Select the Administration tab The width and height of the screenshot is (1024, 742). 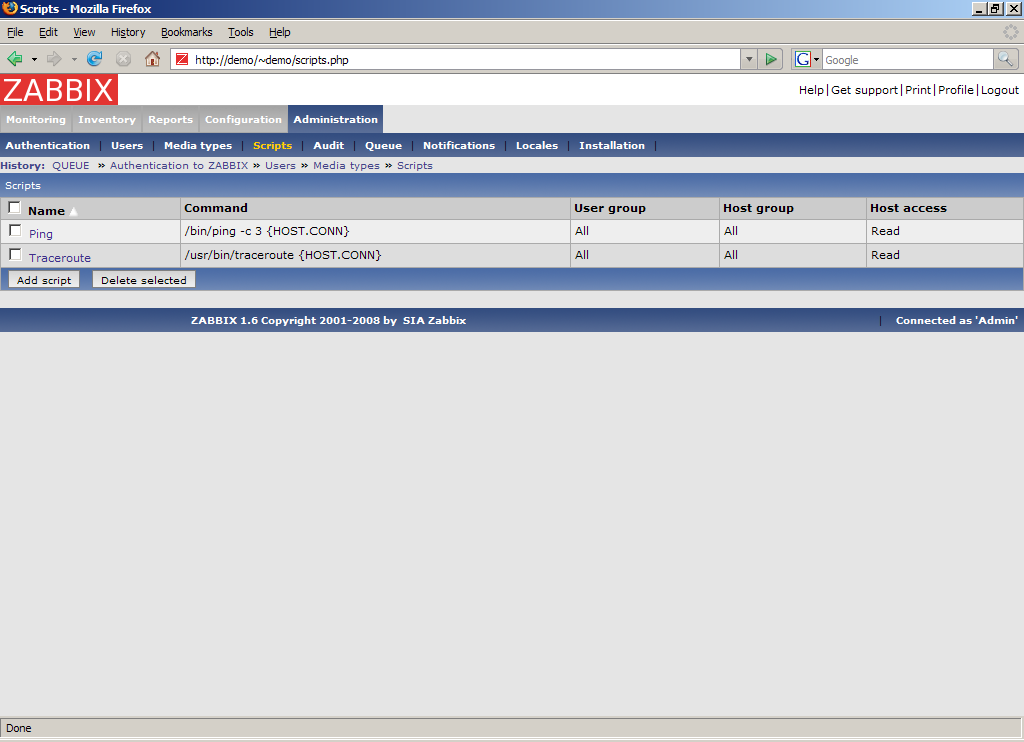click(336, 120)
